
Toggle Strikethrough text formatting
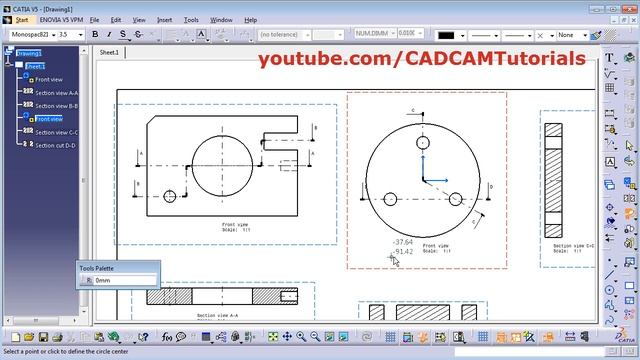(x=138, y=34)
